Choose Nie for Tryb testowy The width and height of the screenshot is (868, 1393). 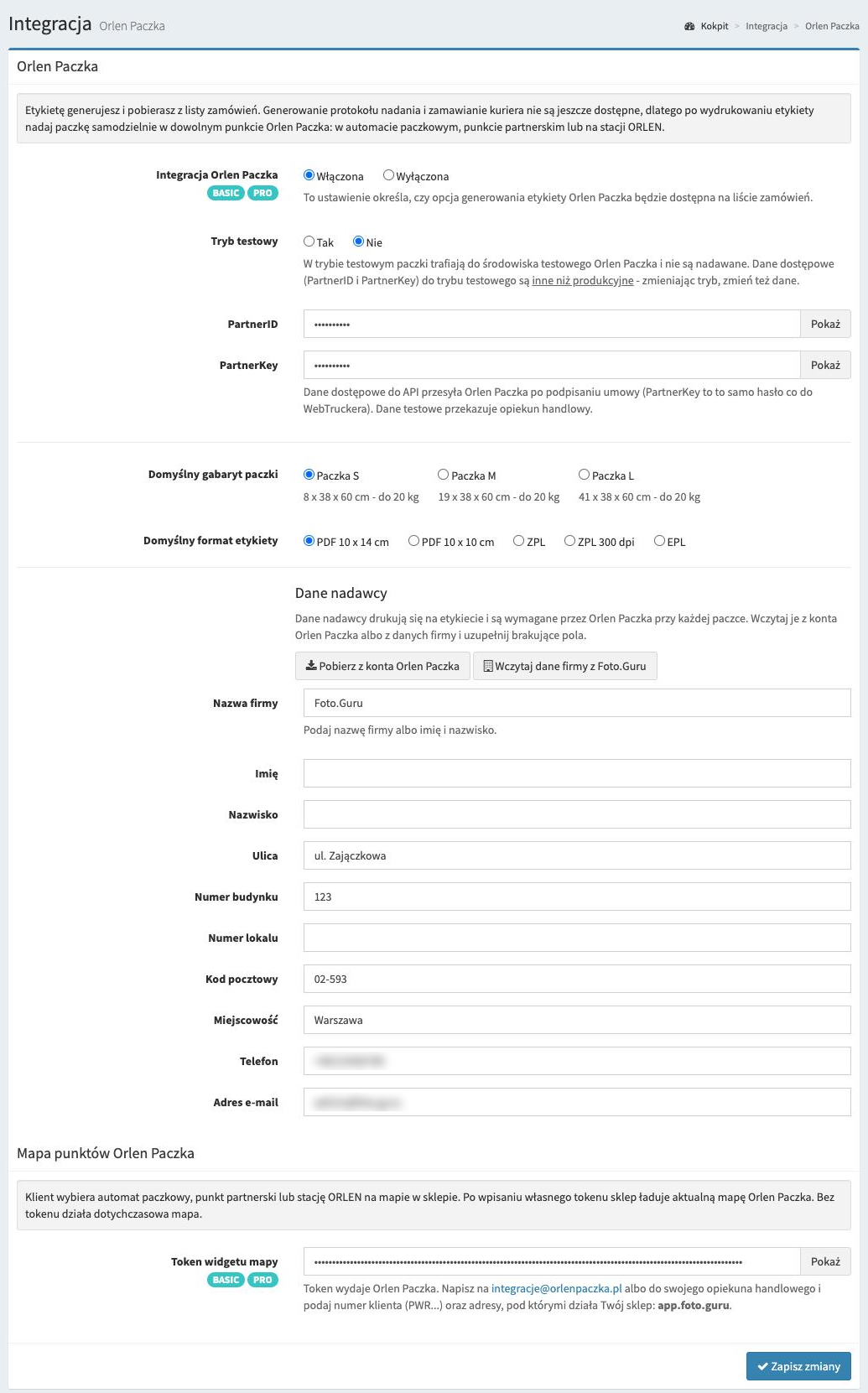click(358, 242)
